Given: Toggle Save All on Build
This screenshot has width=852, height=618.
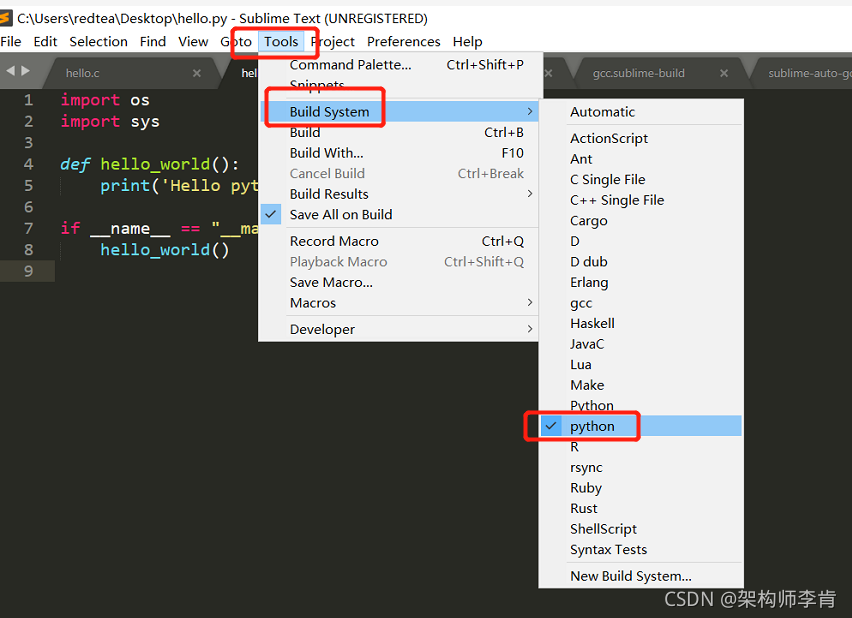Looking at the screenshot, I should (400, 215).
